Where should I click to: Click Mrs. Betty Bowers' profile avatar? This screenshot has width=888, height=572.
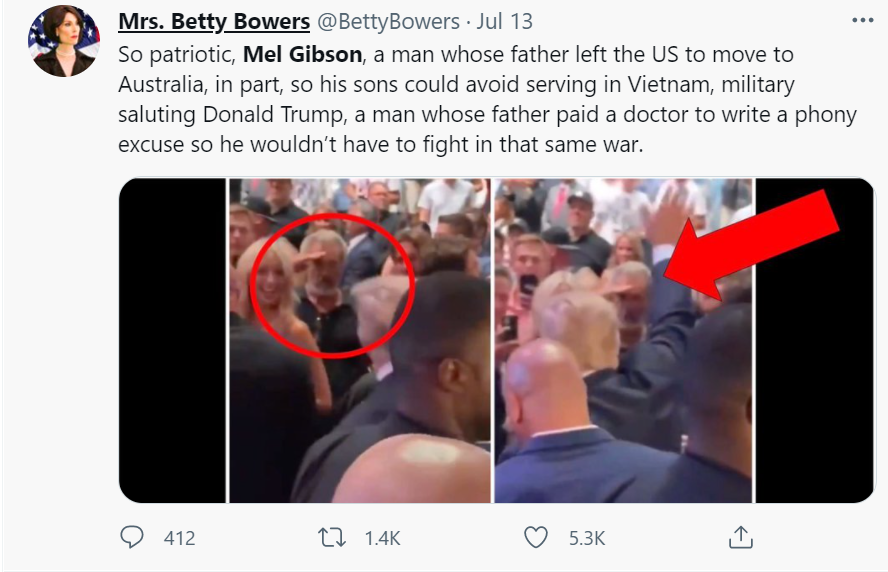(64, 42)
